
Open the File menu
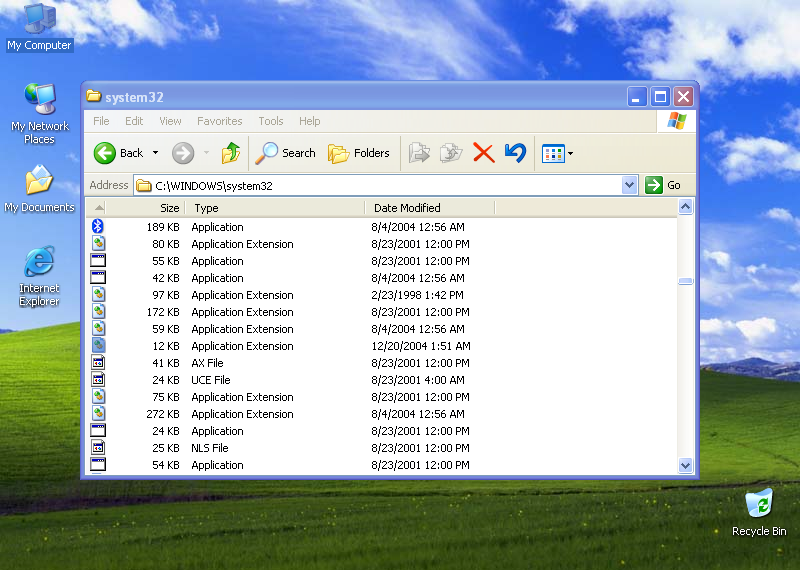coord(101,121)
